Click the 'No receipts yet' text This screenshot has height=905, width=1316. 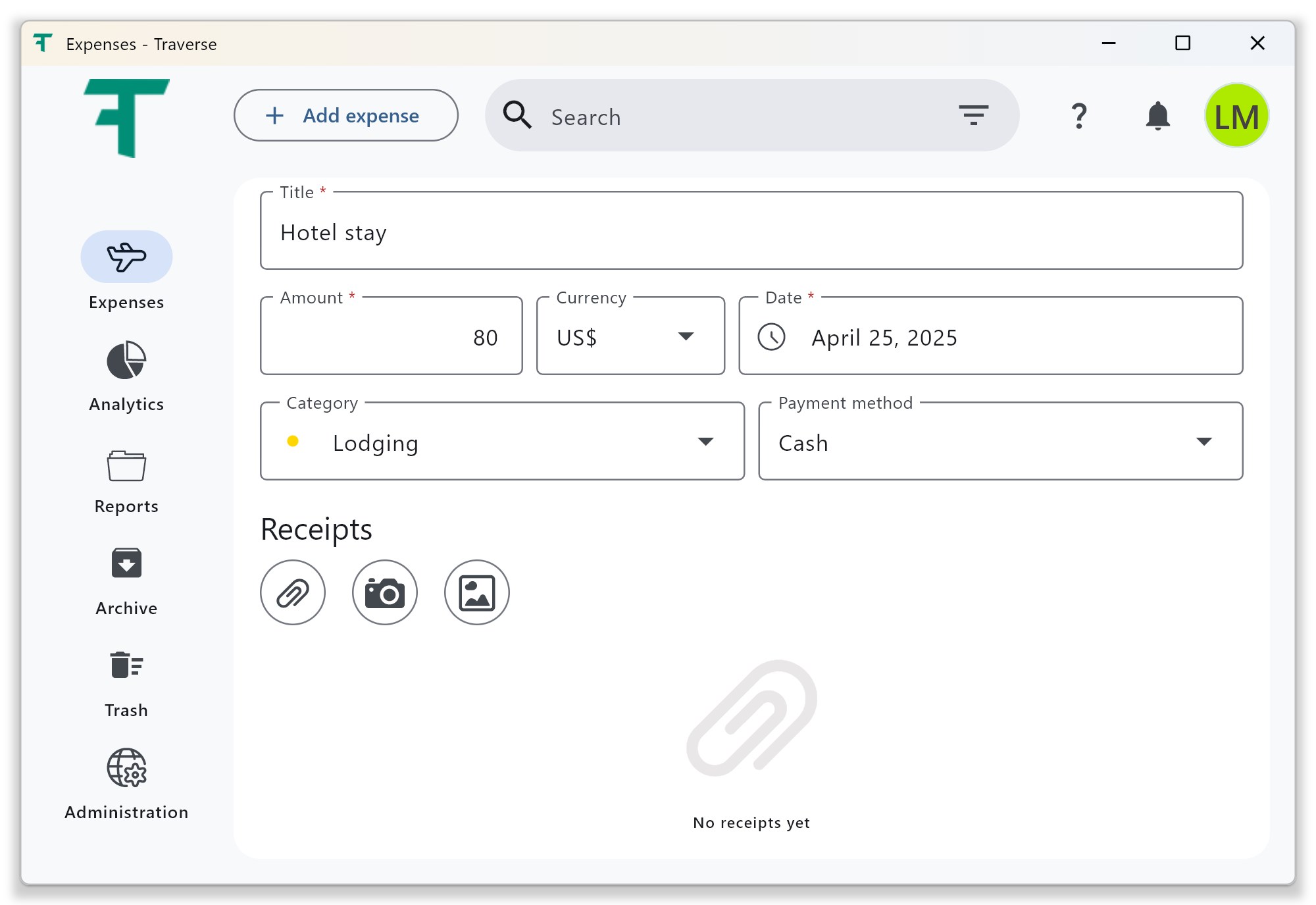tap(751, 823)
